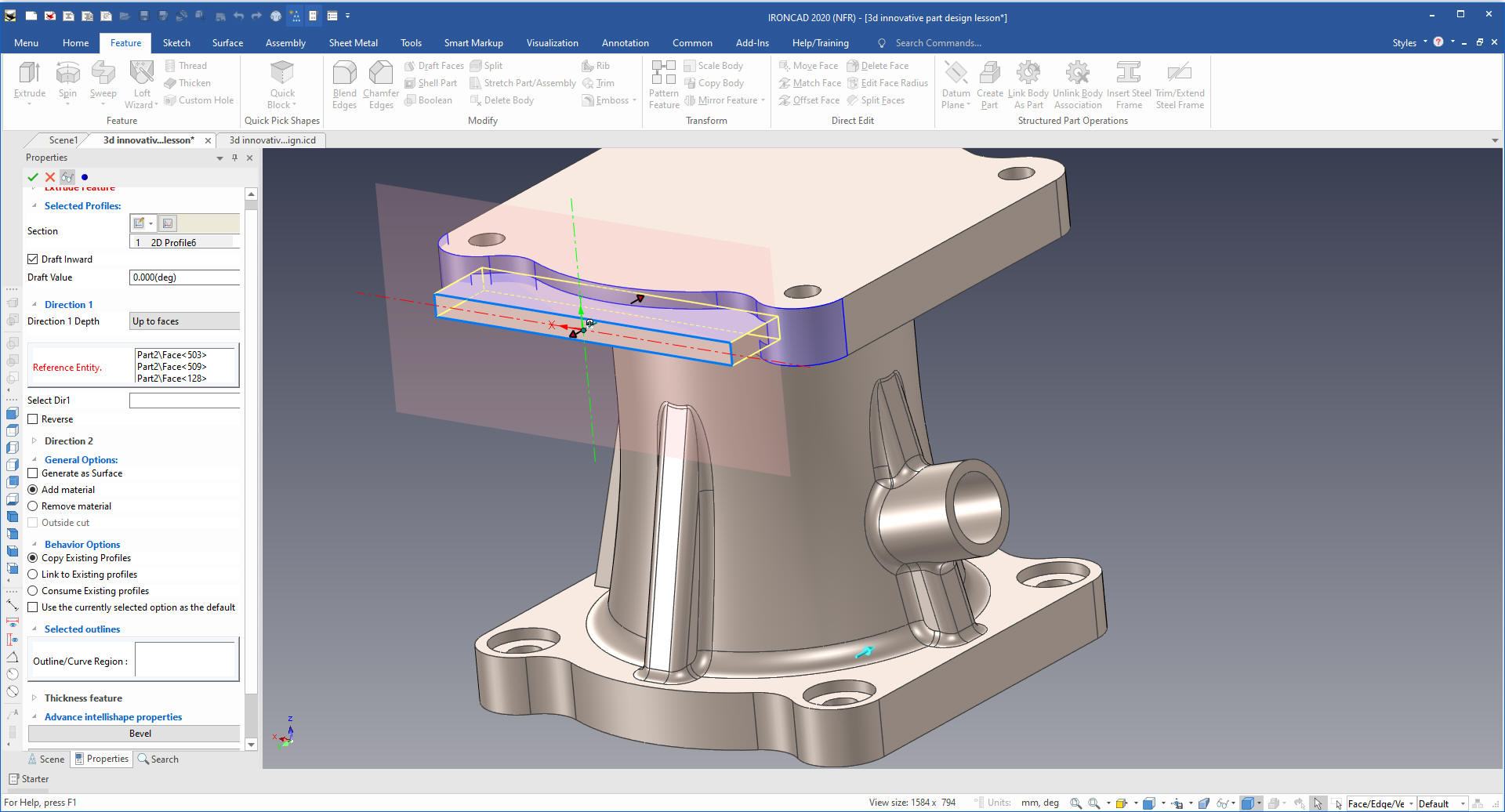Confirm with the green checkmark icon

[x=33, y=177]
